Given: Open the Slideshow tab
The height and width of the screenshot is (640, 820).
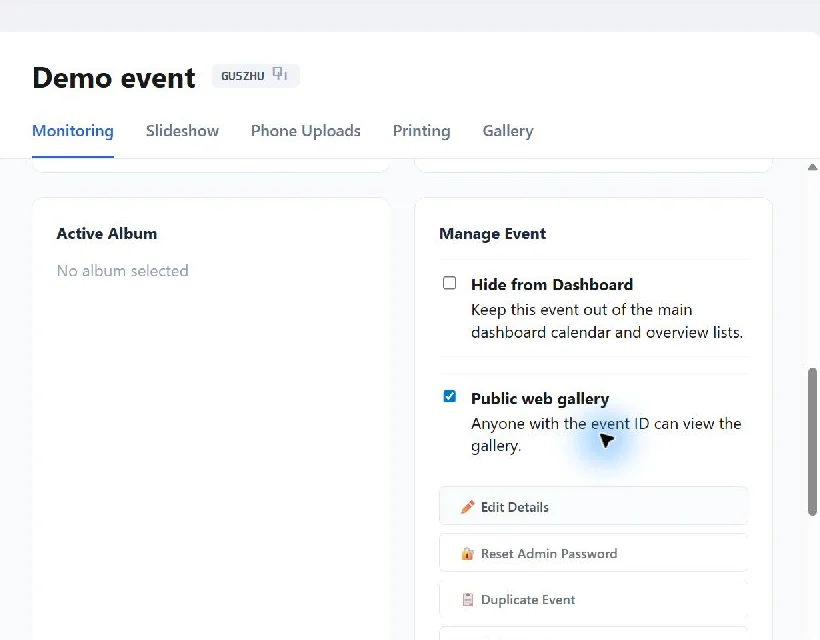Looking at the screenshot, I should [182, 131].
